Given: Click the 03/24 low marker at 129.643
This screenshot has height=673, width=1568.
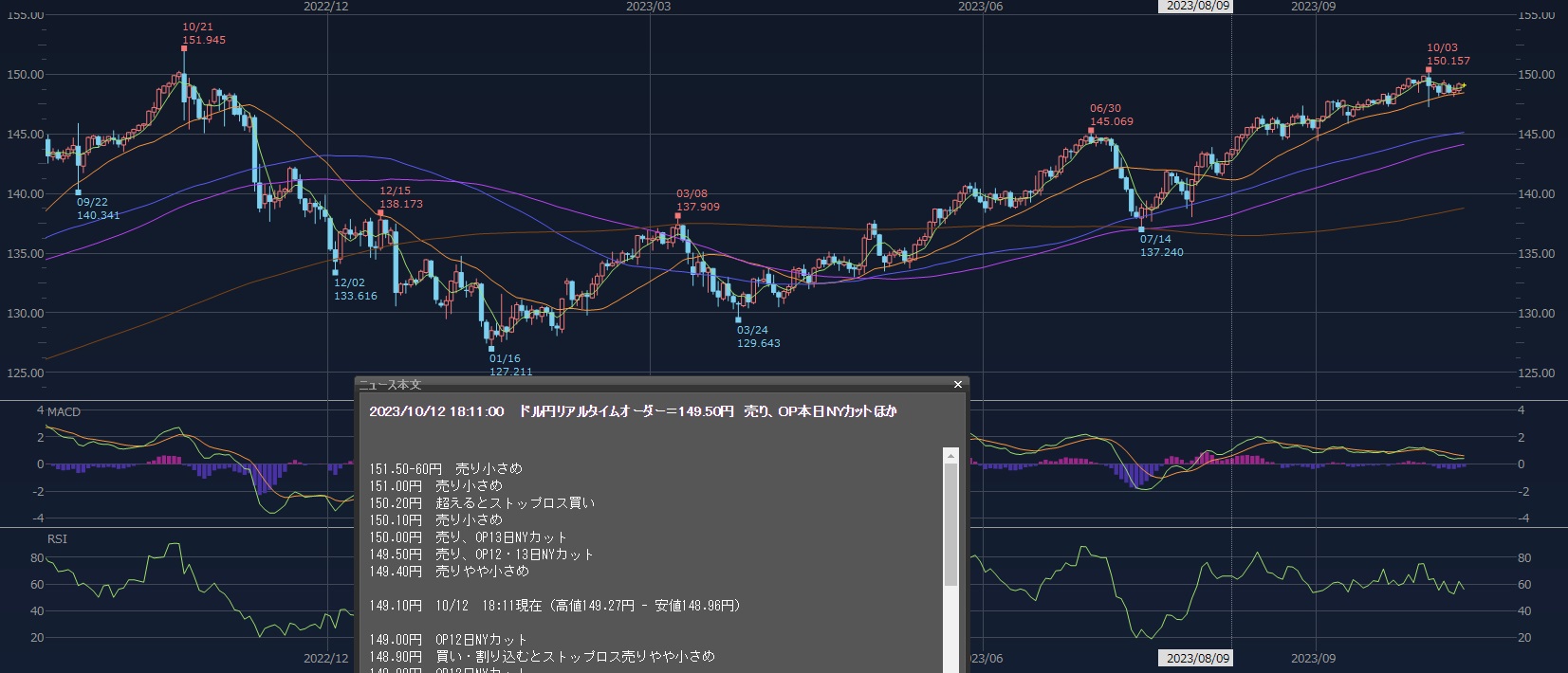Looking at the screenshot, I should point(739,320).
